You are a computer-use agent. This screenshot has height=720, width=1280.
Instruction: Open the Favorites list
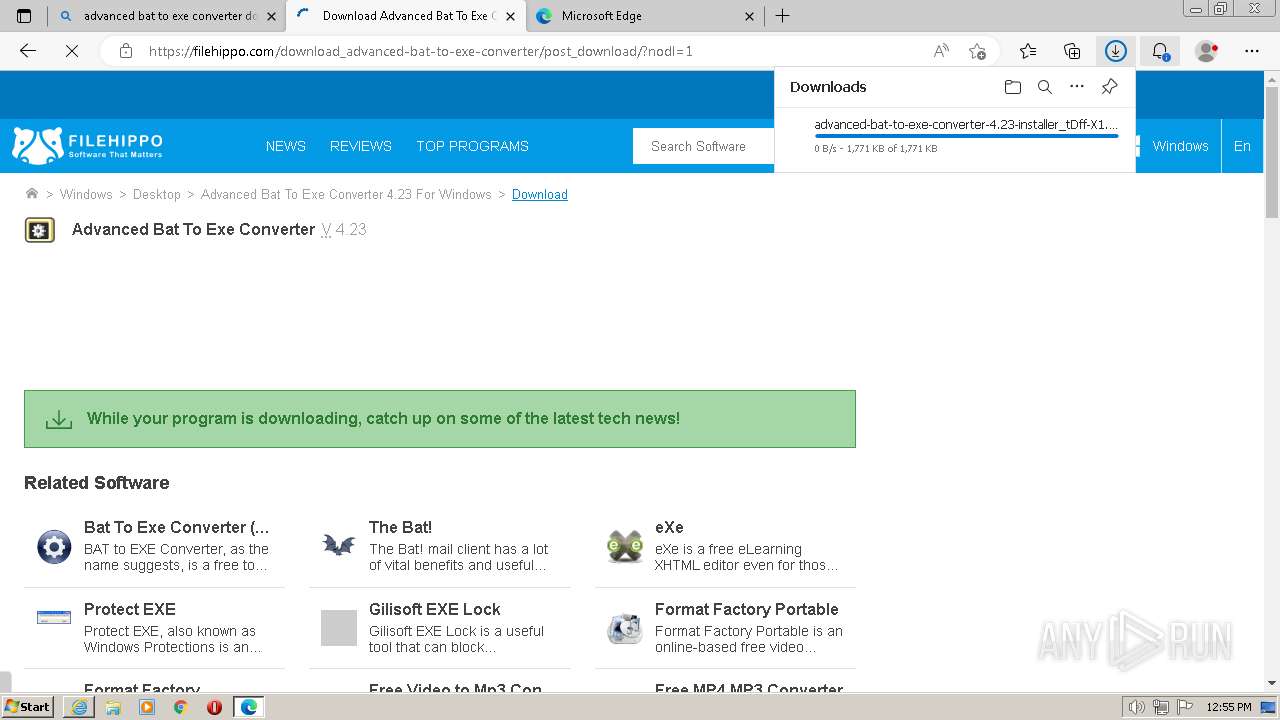1028,51
